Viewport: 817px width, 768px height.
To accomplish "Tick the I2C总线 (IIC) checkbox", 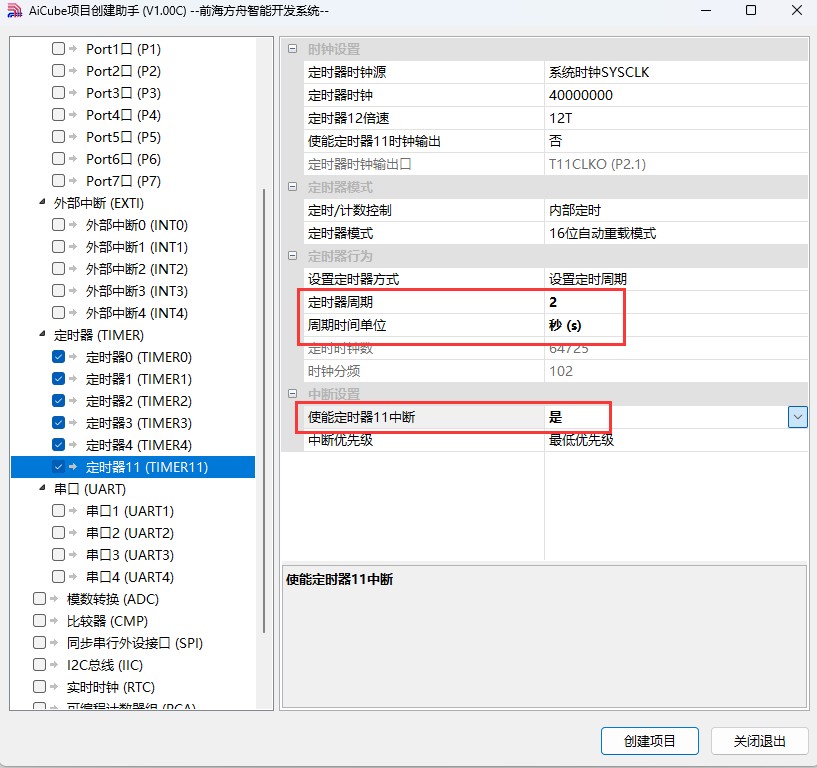I will (x=39, y=665).
